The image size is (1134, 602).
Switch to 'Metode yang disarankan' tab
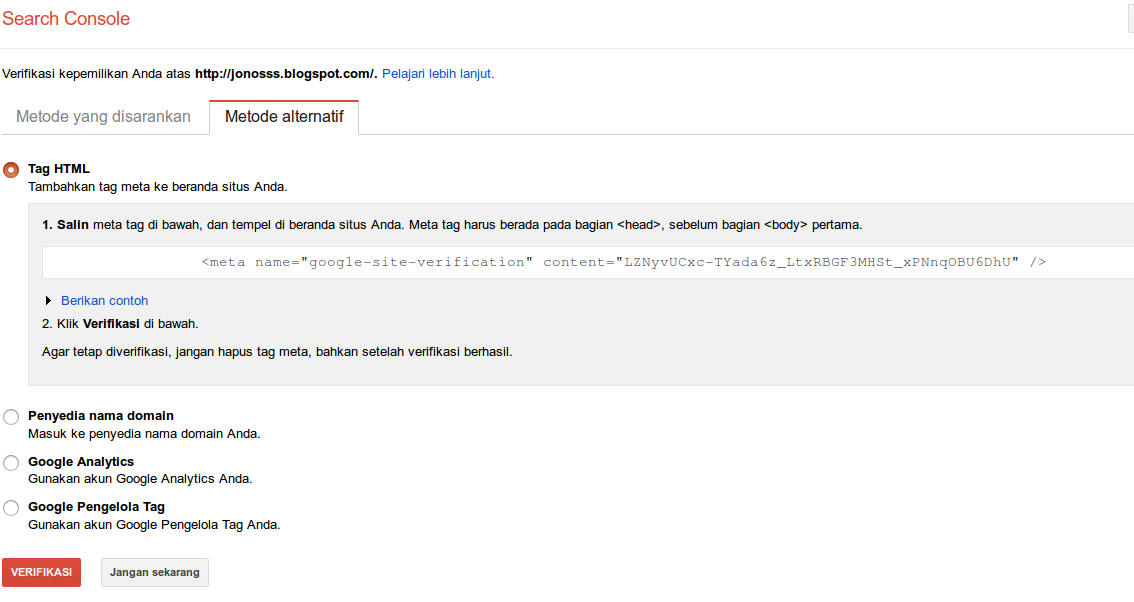[103, 117]
